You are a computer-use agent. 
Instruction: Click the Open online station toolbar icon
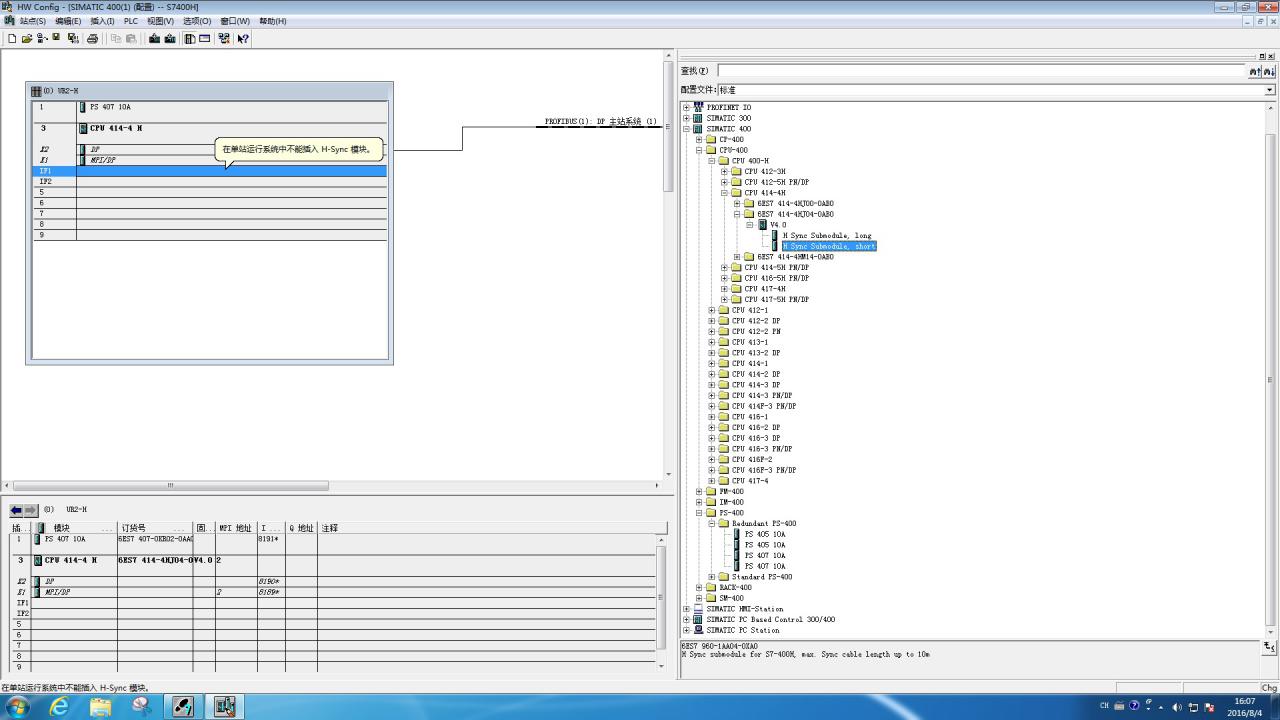(x=42, y=39)
